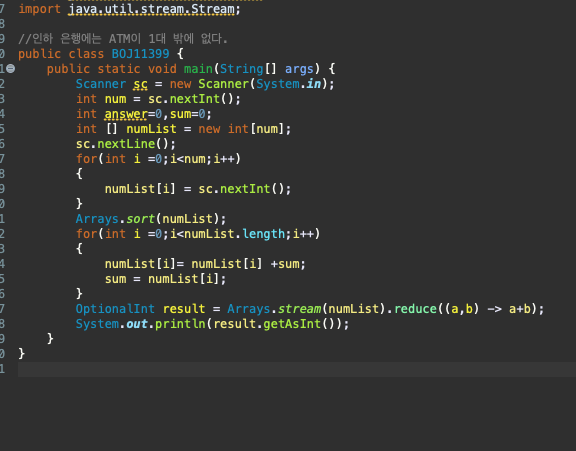The width and height of the screenshot is (576, 451).
Task: Click the reduce method call
Action: click(x=415, y=309)
